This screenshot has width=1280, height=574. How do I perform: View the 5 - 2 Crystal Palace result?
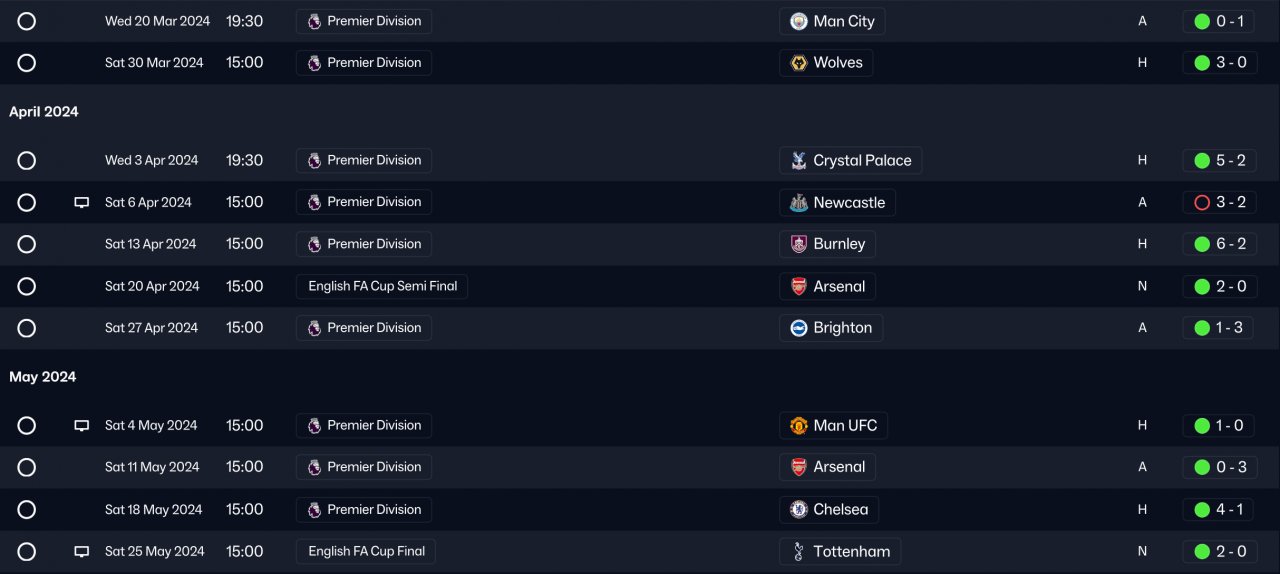click(x=1219, y=160)
